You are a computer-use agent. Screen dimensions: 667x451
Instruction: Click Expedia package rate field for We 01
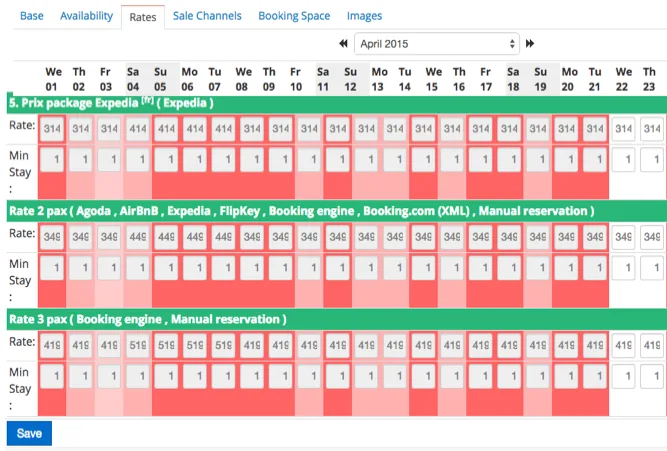52,128
